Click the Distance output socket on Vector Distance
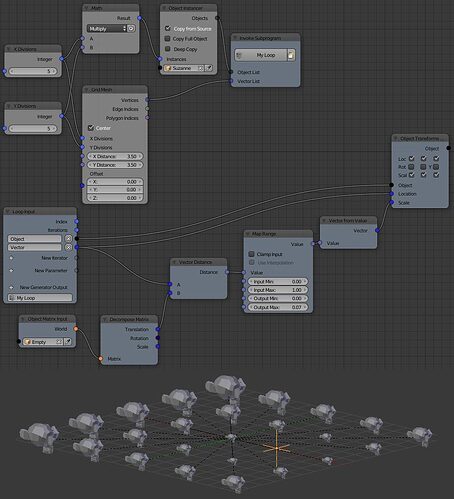The image size is (454, 499). (x=227, y=272)
